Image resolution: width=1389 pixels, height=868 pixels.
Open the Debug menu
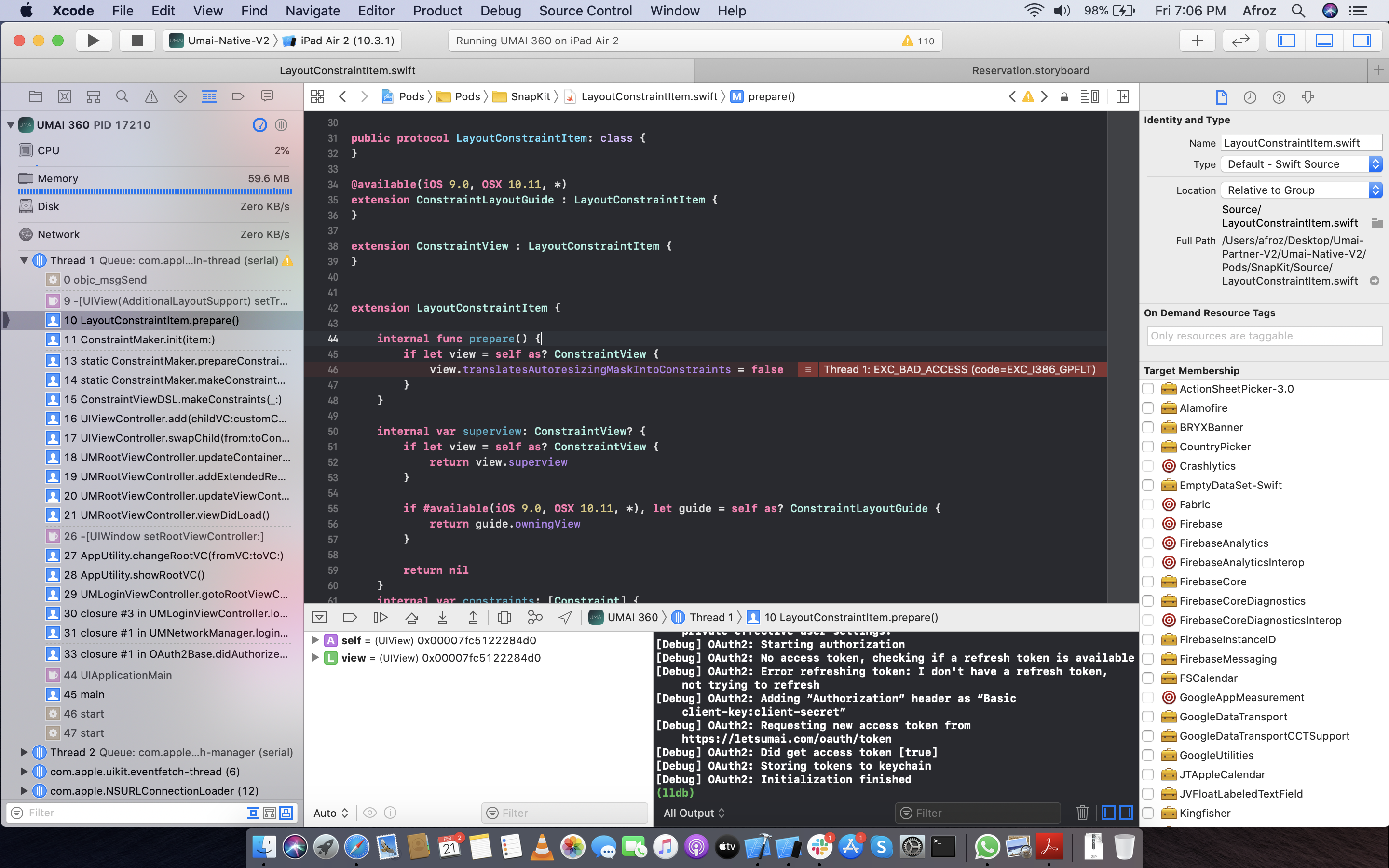[x=501, y=10]
